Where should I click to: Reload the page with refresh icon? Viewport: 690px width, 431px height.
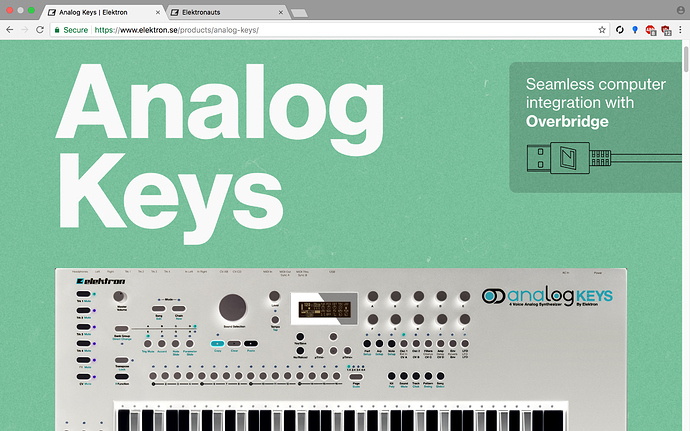pos(40,30)
